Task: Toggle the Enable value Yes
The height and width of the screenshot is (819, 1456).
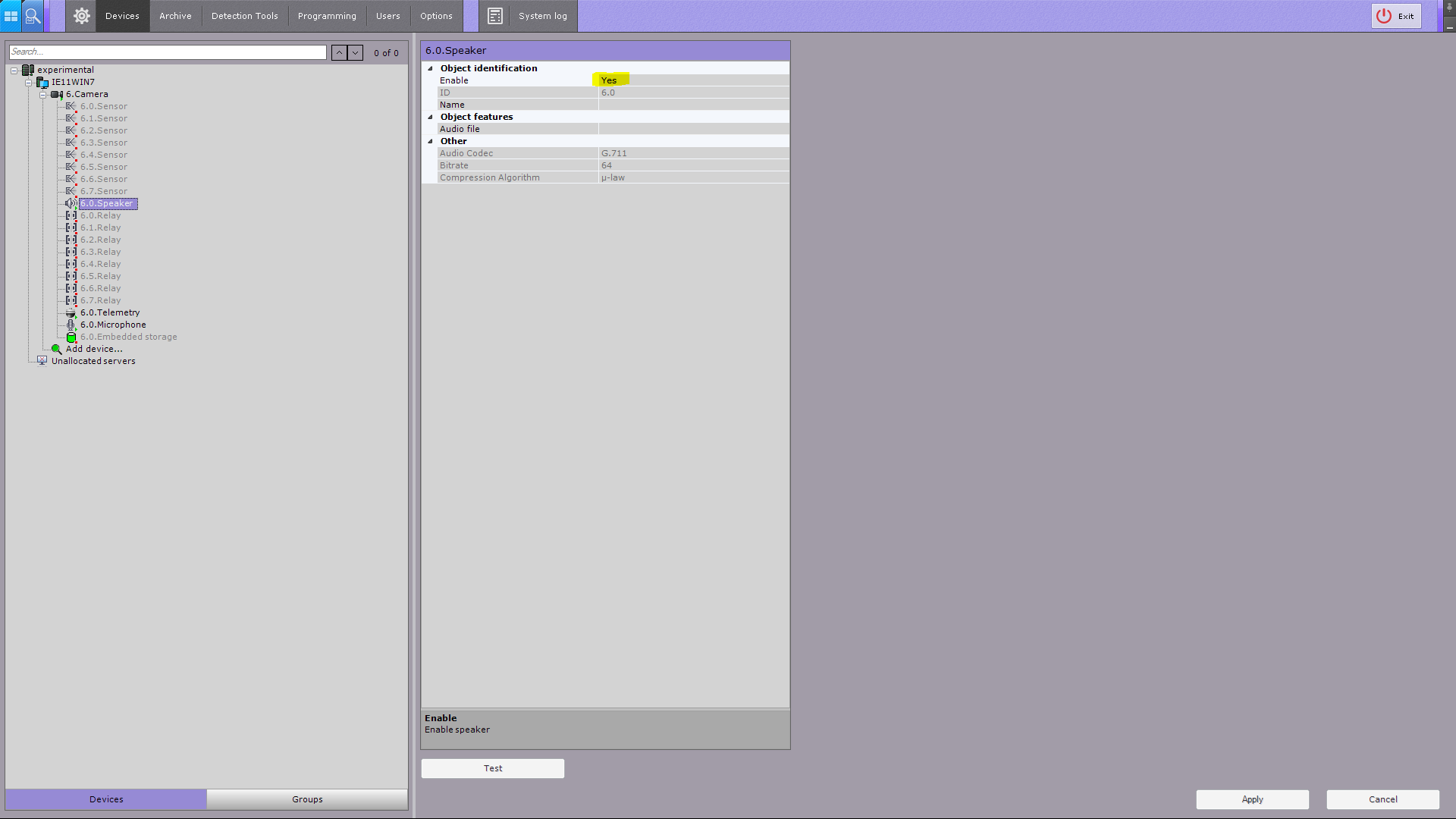Action: coord(610,80)
